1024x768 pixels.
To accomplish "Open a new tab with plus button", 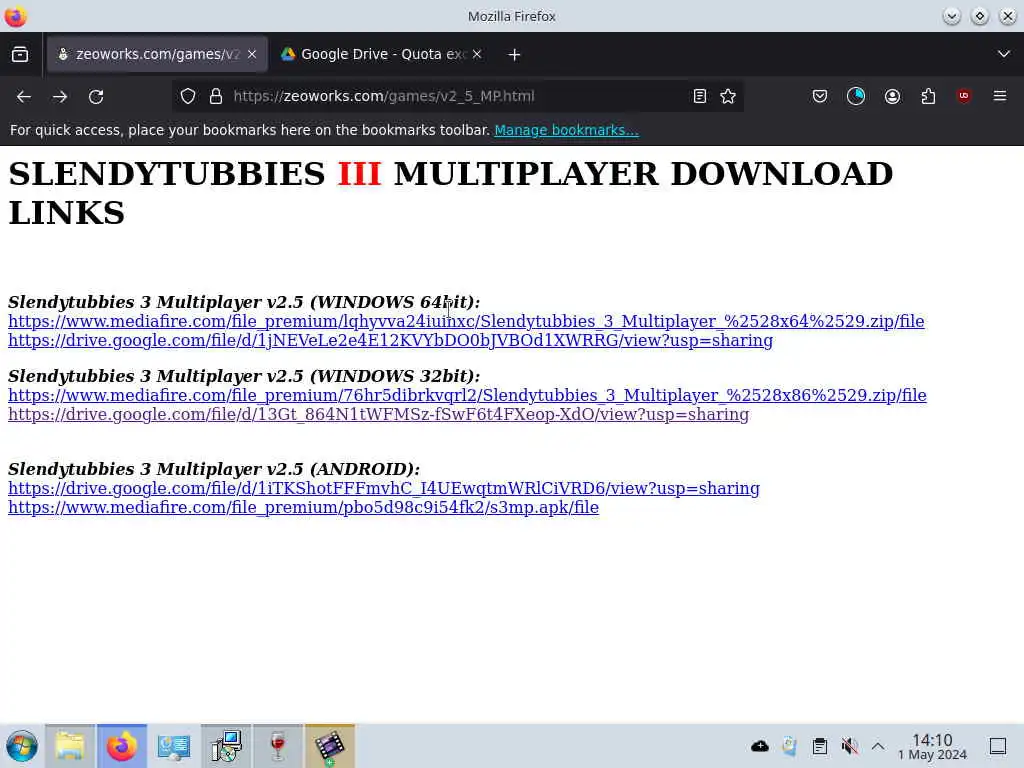I will (x=515, y=55).
